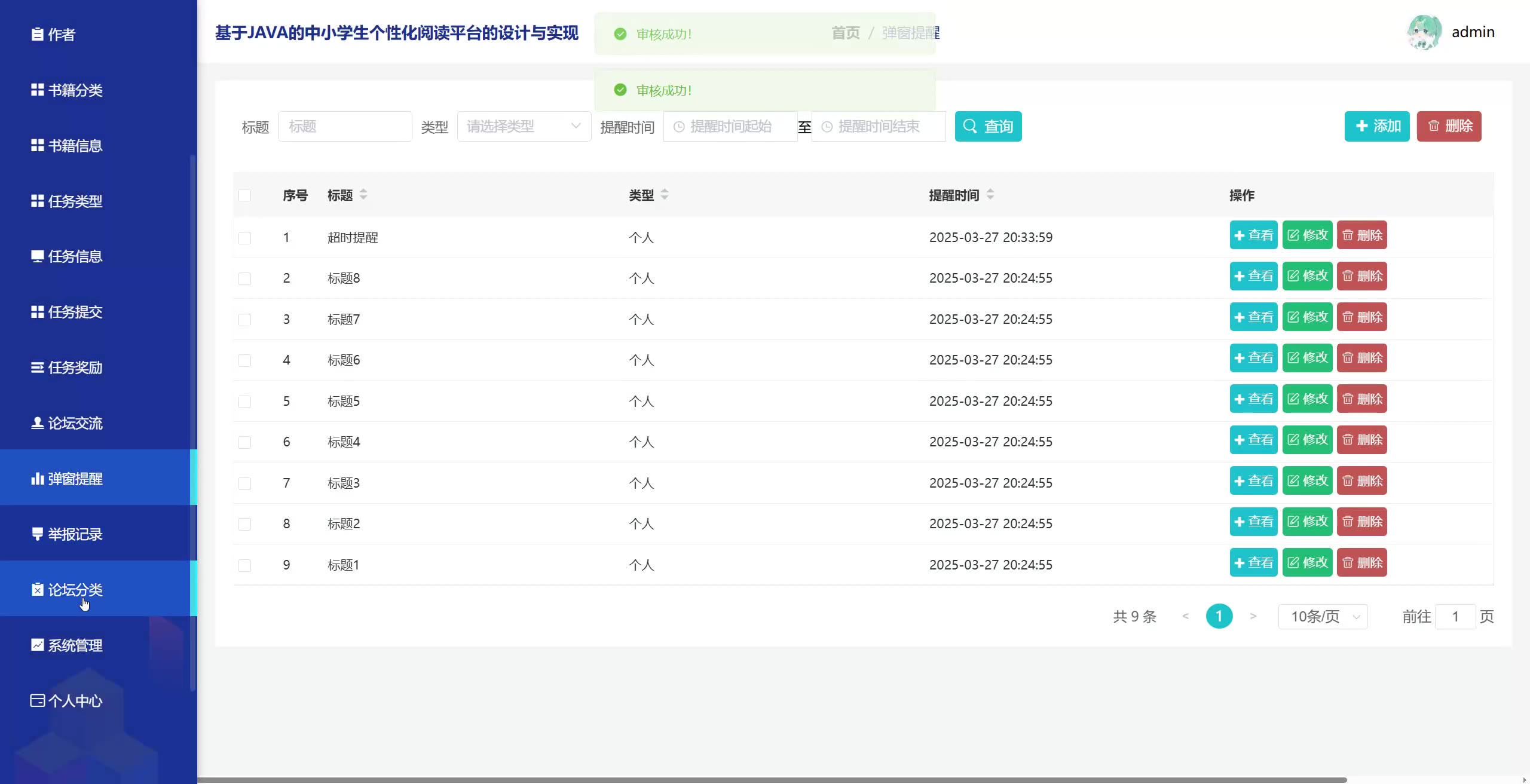
Task: Click sort arrows on 提醒时间 column
Action: (990, 195)
